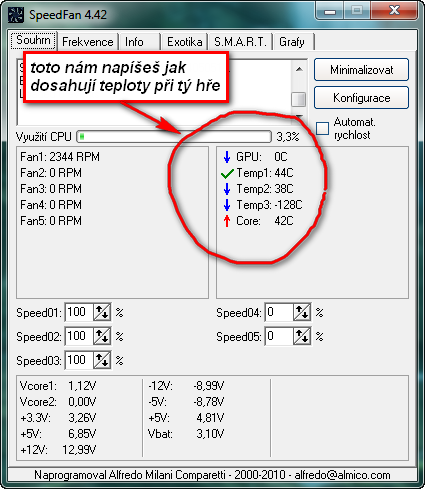Adjust Speed03 with its up/down spinner

[102, 360]
